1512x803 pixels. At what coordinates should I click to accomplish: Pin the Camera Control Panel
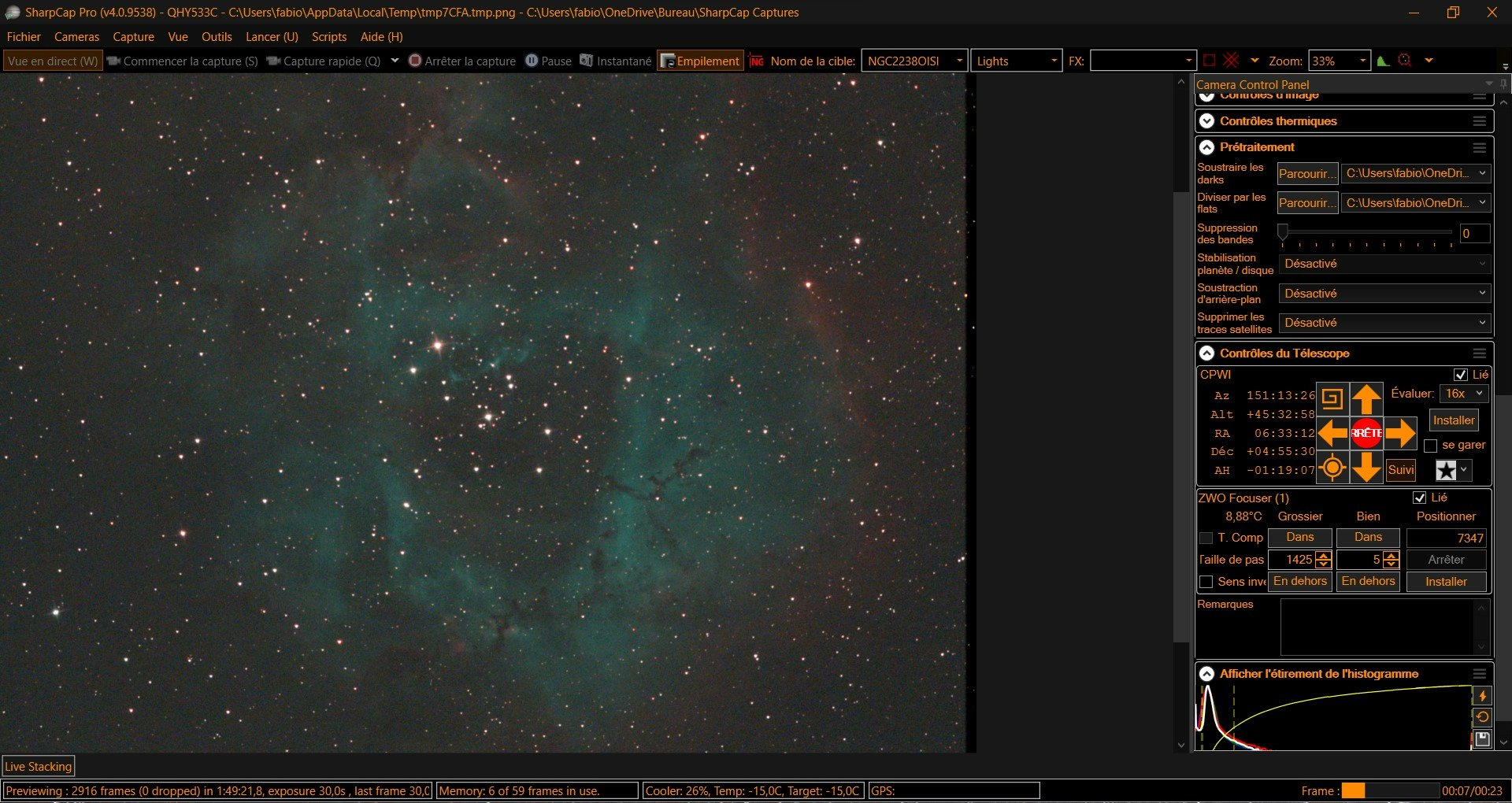pyautogui.click(x=1503, y=84)
